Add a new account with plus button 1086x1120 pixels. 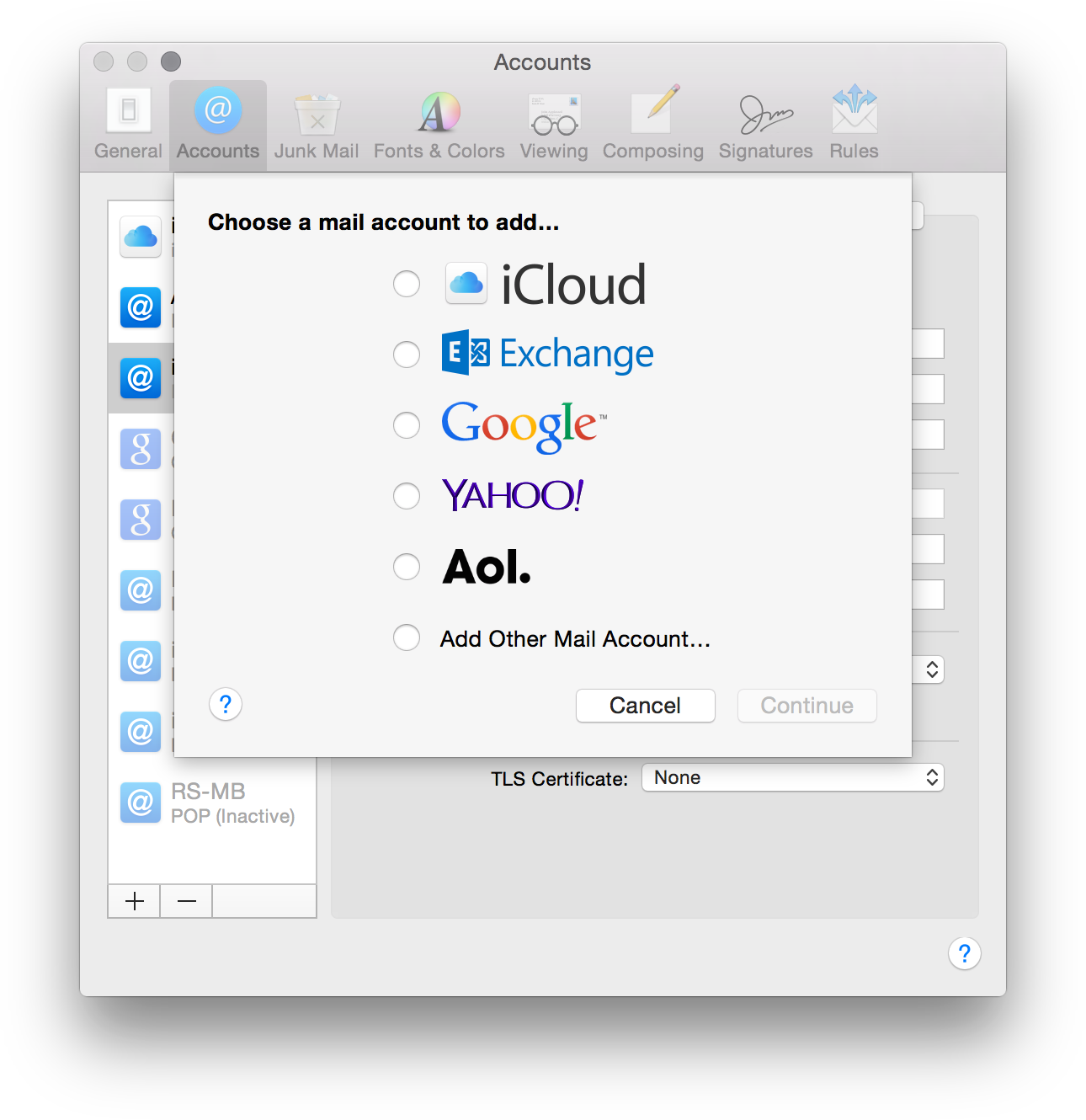(x=135, y=901)
